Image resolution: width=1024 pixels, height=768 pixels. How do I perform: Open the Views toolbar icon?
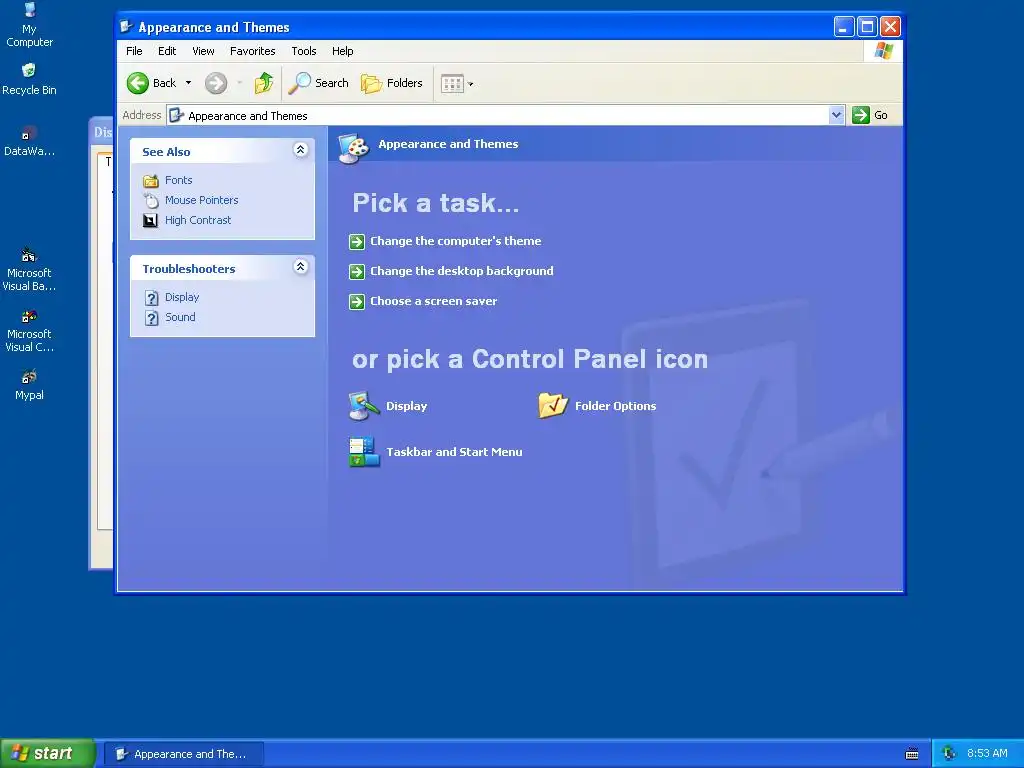452,84
